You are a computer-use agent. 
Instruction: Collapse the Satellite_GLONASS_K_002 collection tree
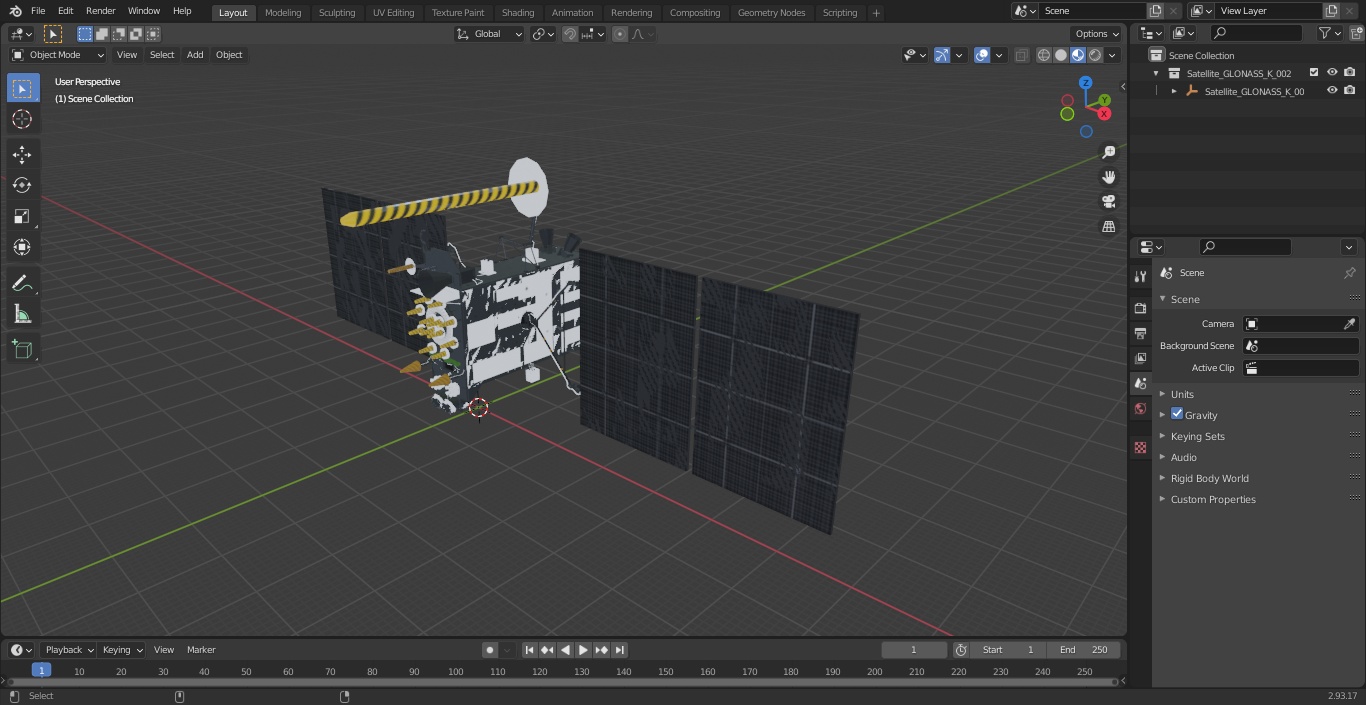(1156, 73)
